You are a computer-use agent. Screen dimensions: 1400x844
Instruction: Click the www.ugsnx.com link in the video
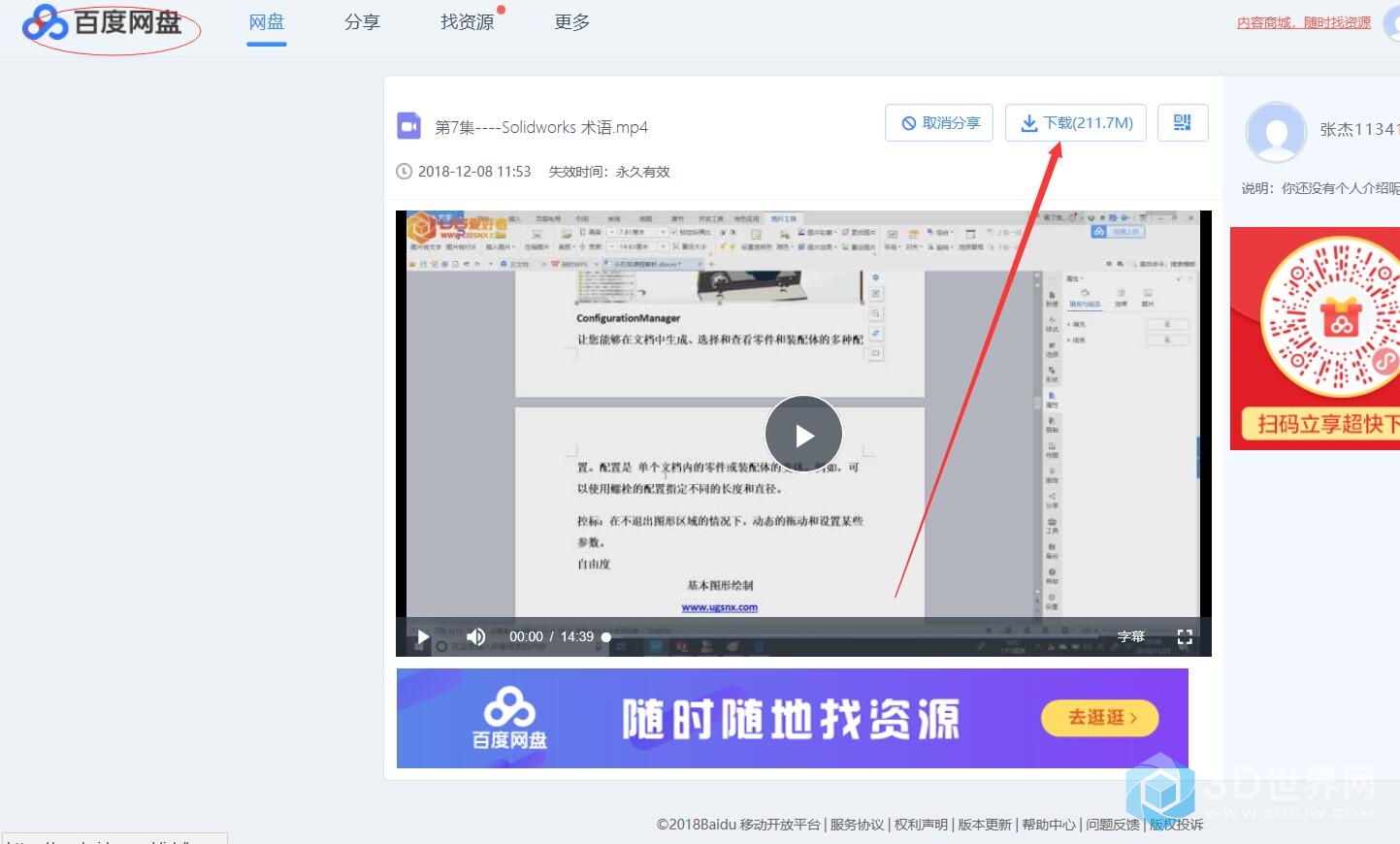pos(720,607)
